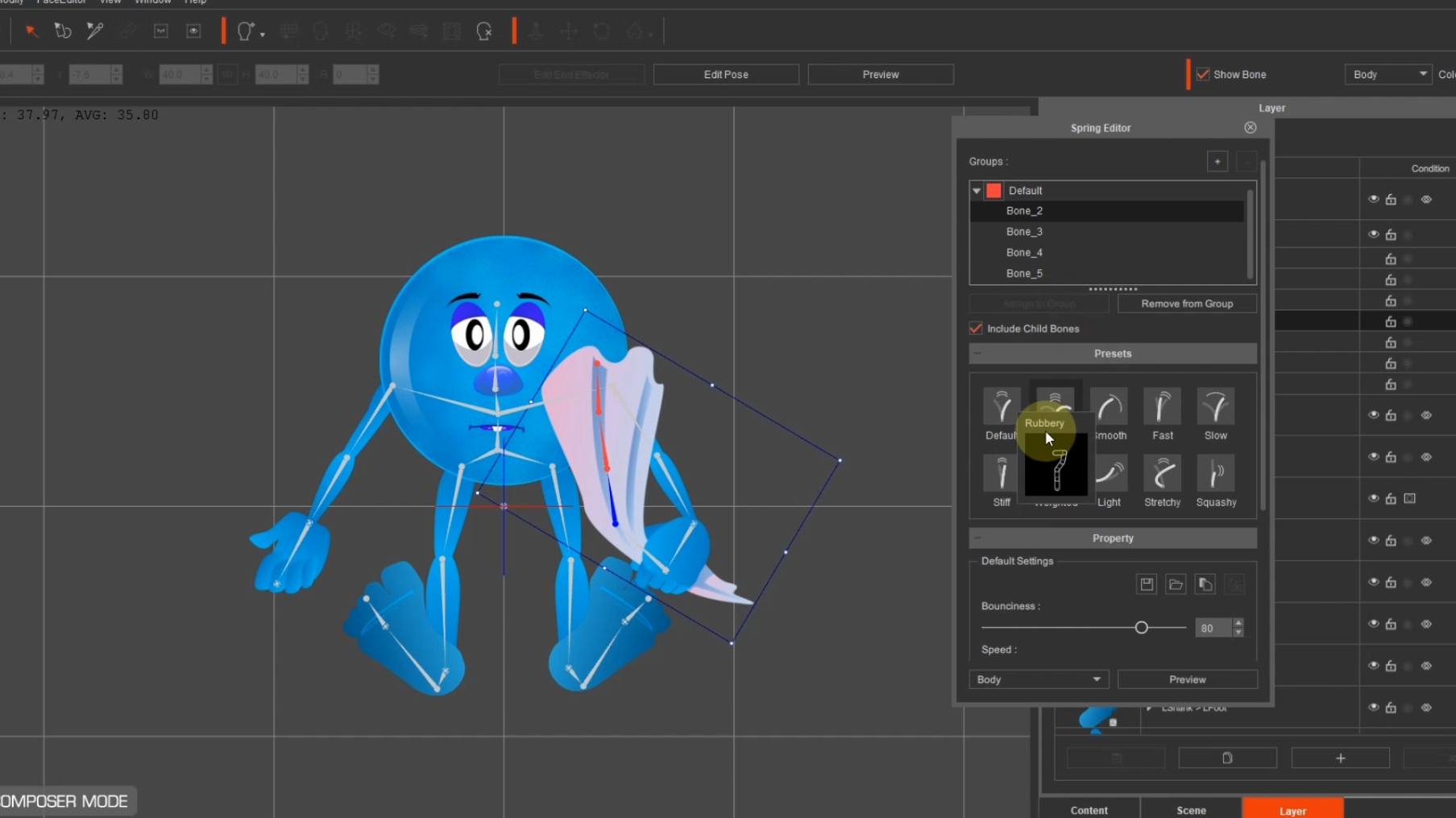Open saved settings with folder icon

[1176, 584]
